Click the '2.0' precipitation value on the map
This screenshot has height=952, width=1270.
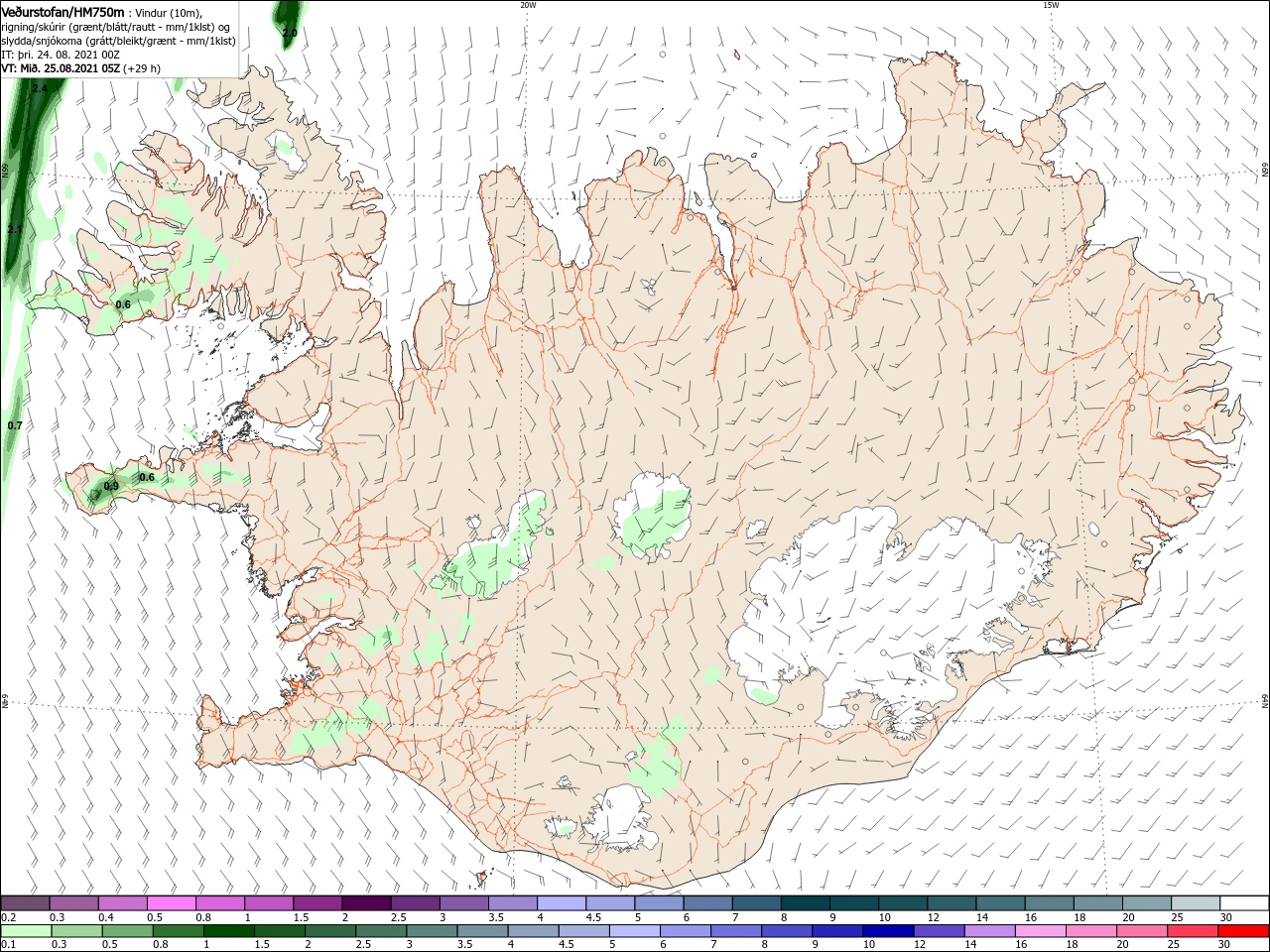click(290, 33)
